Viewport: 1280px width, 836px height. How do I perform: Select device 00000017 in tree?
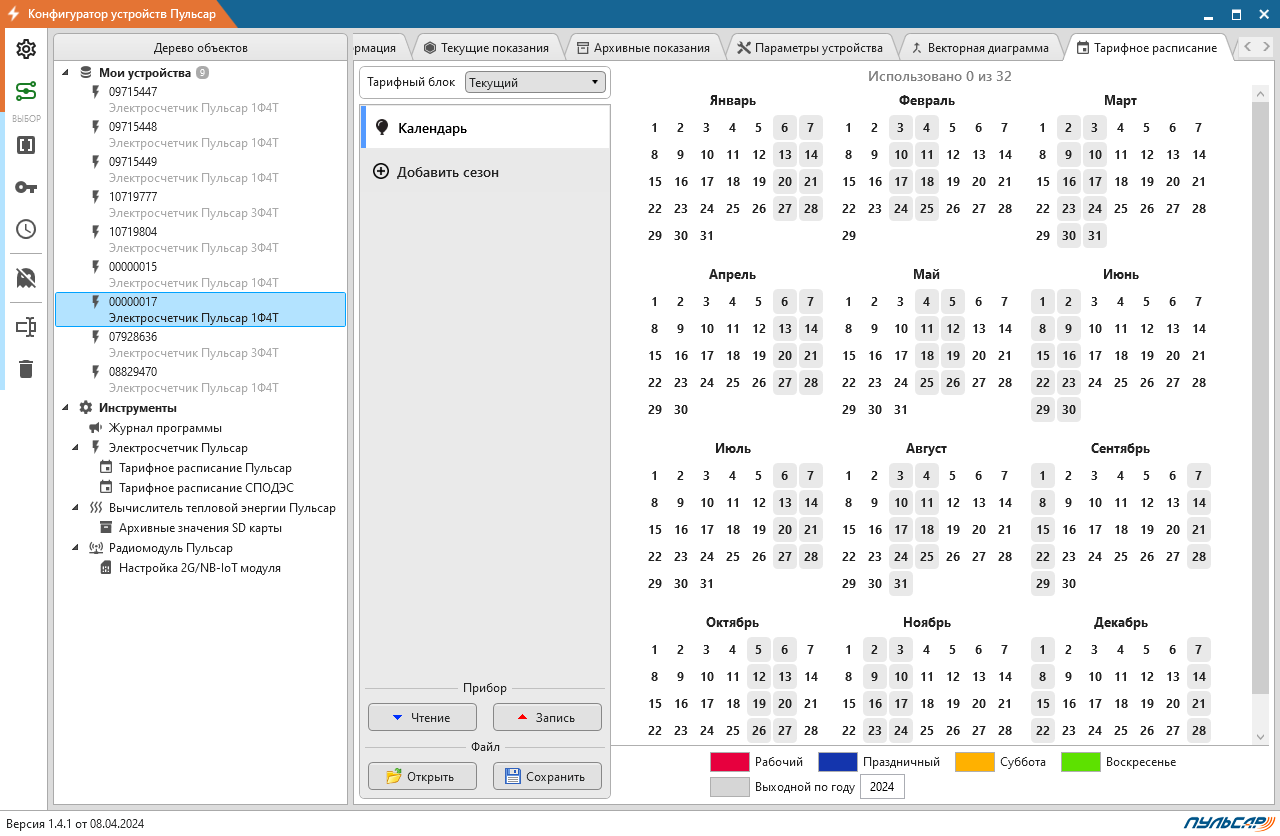[200, 309]
